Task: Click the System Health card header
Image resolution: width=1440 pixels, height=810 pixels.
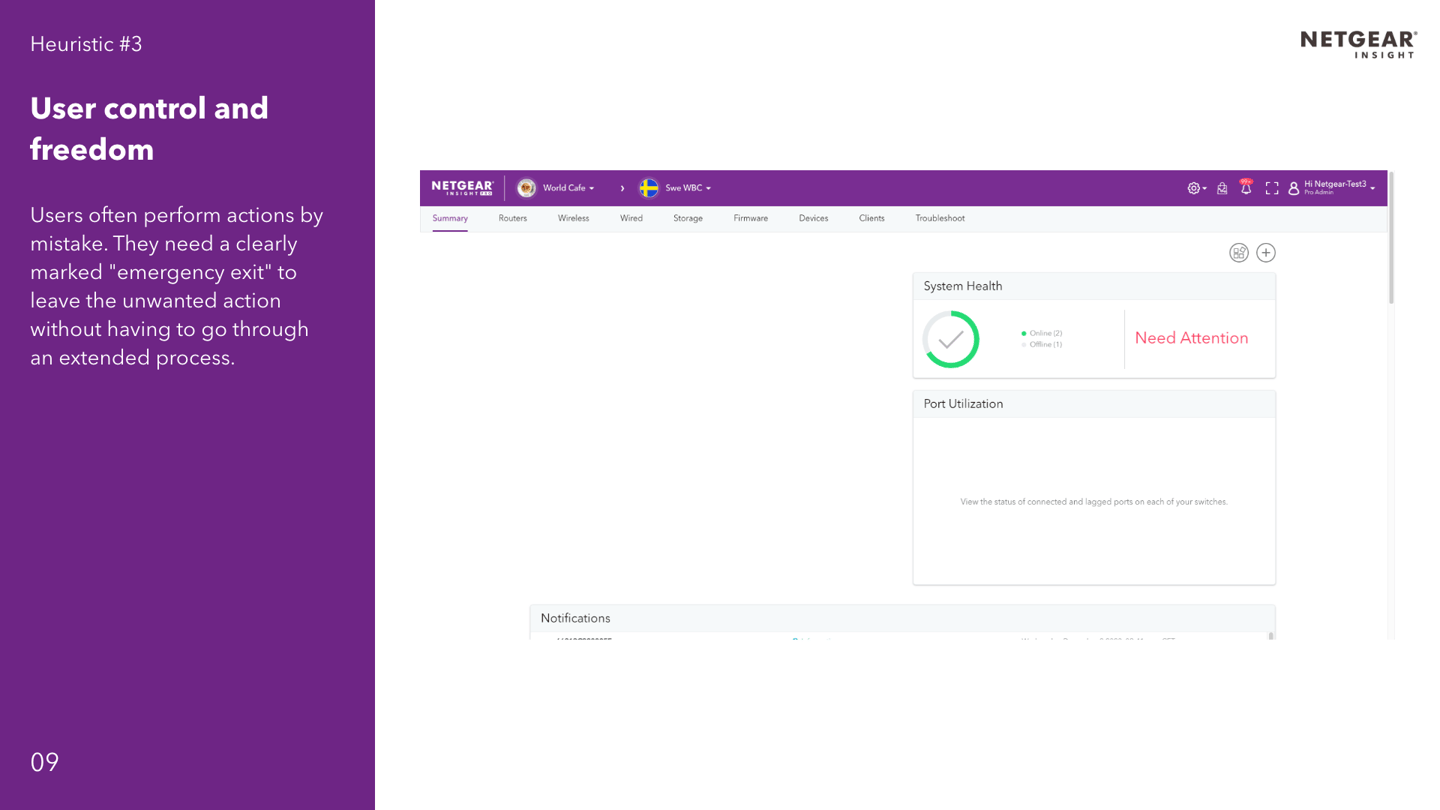Action: (x=1094, y=286)
